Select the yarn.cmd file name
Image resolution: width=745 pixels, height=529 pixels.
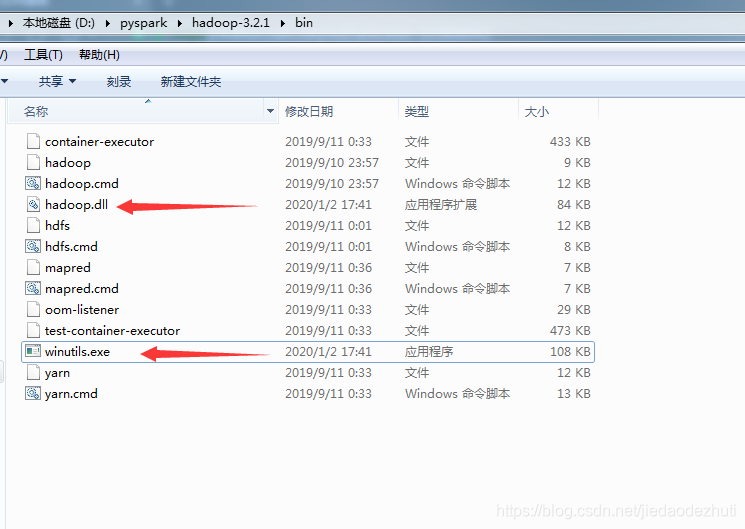71,394
